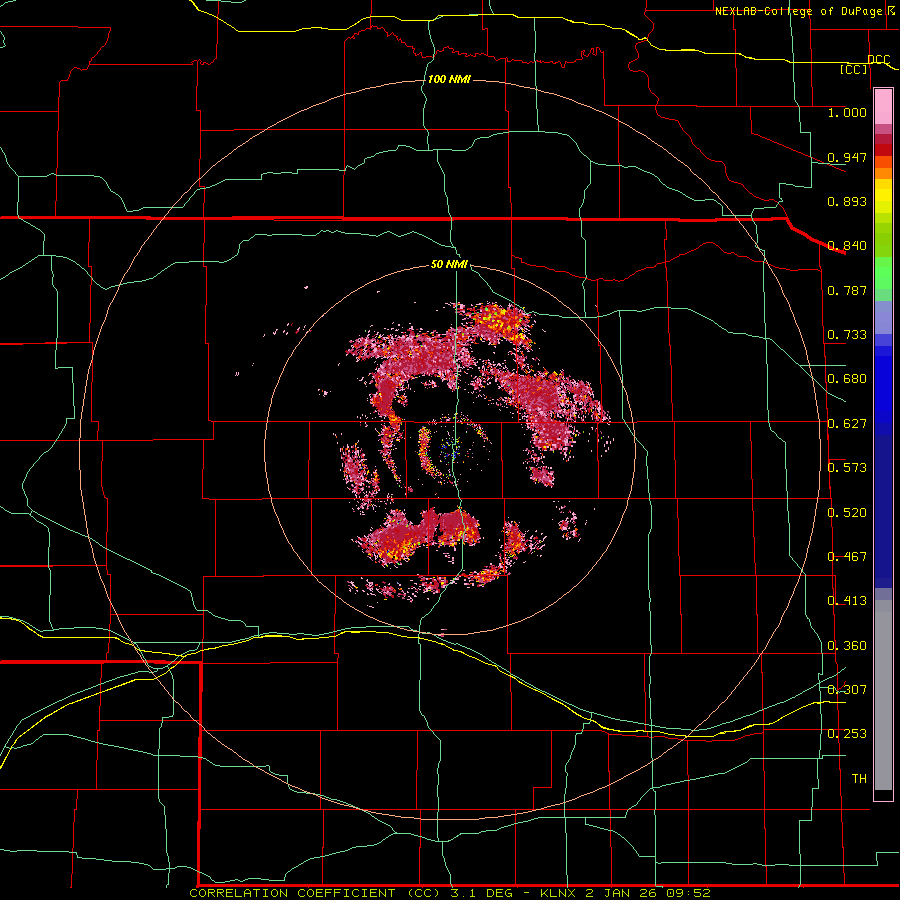Click the radar site center inside the rings
The height and width of the screenshot is (900, 900).
[x=451, y=449]
